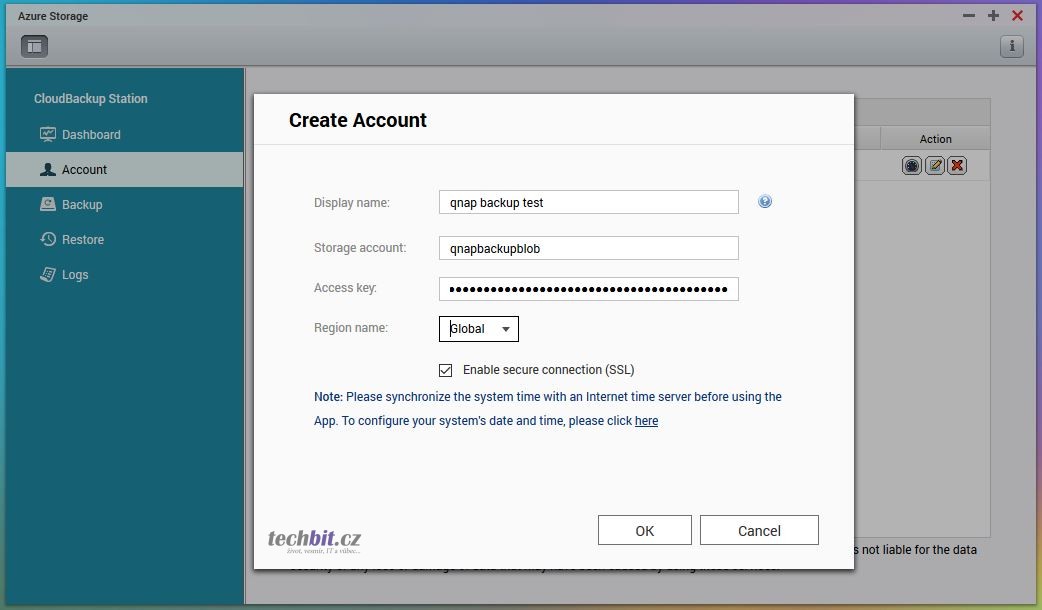Screen dimensions: 1042x610
Task: Toggle the sidebar panel layout icon
Action: (x=34, y=46)
